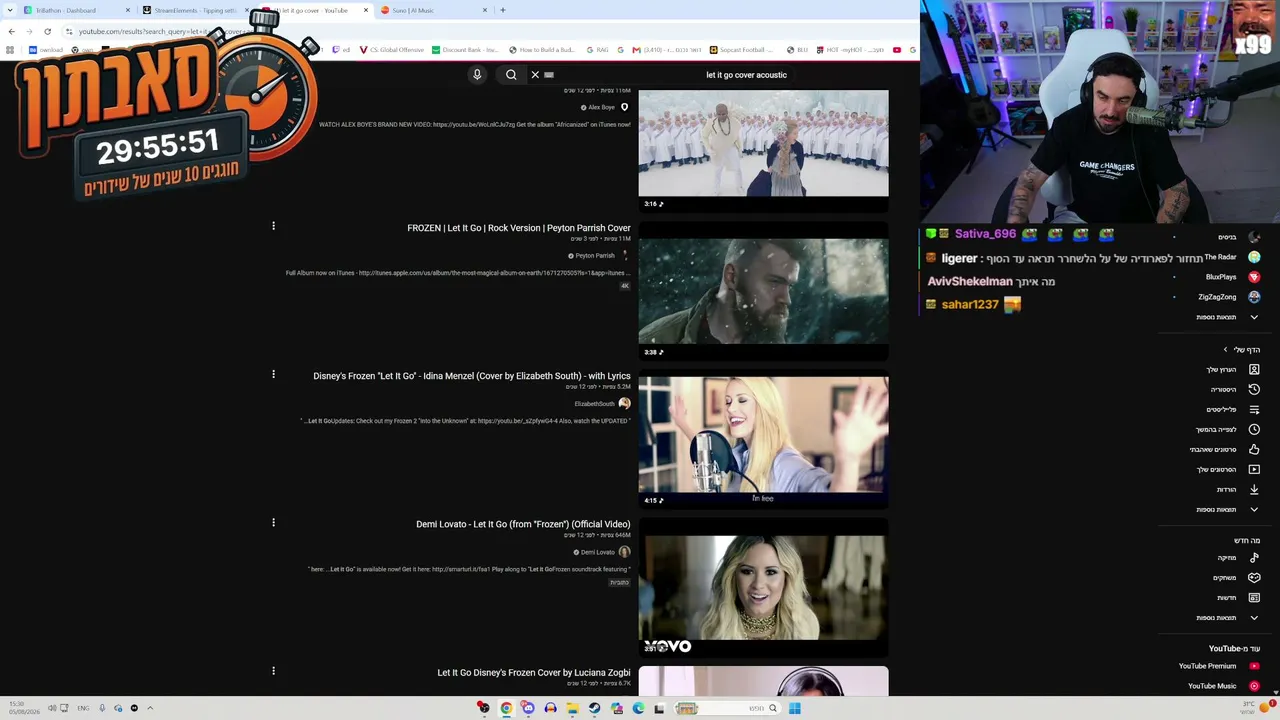Click the YouTube voice search microphone
The height and width of the screenshot is (720, 1280).
tap(477, 75)
